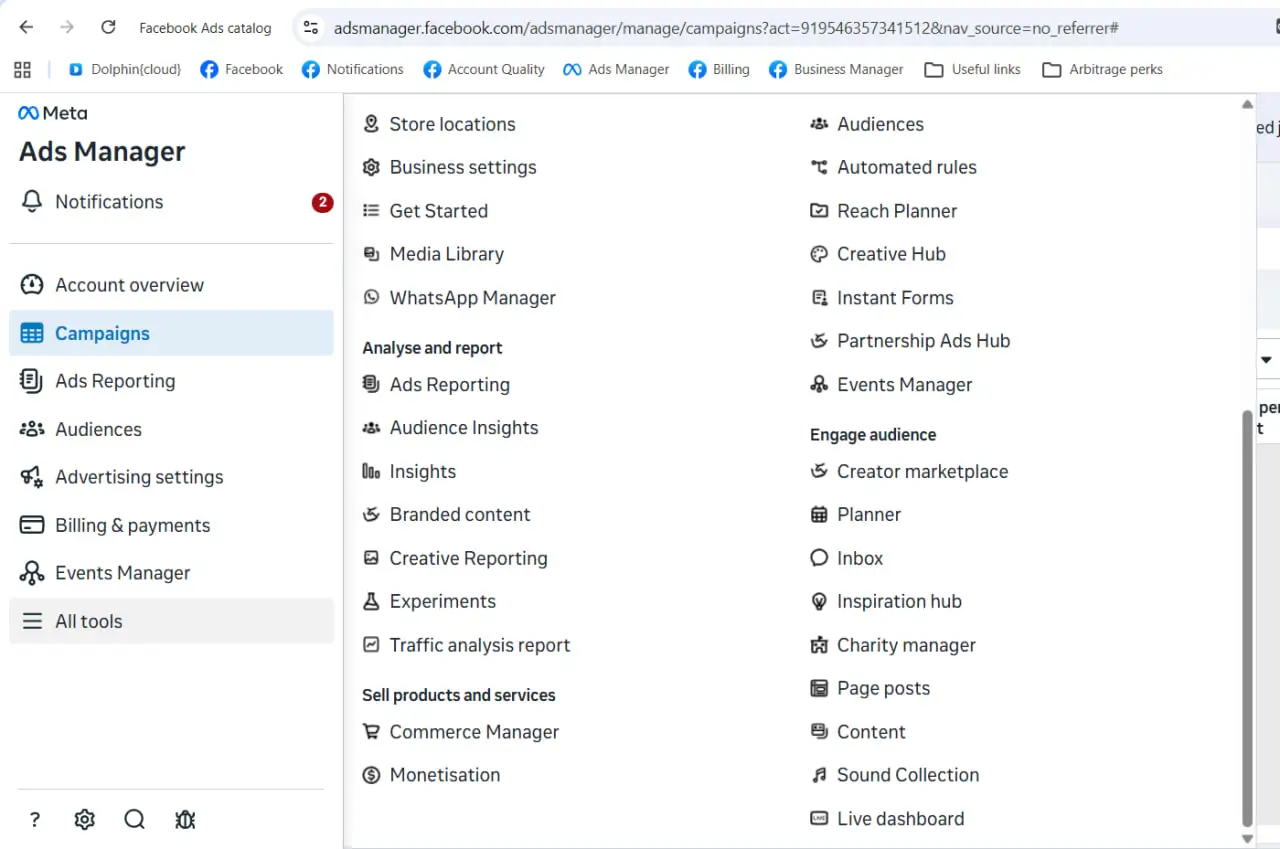The image size is (1280, 849).
Task: Open the Ads Manager bookmark
Action: point(616,69)
